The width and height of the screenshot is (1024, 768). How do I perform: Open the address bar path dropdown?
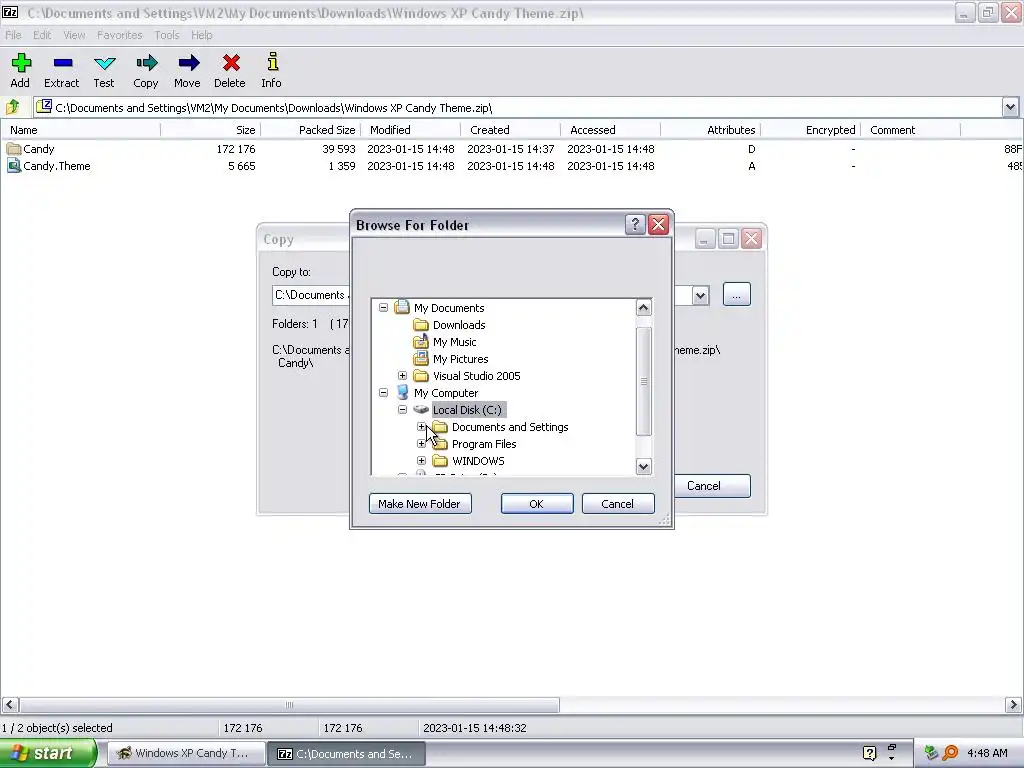[1010, 107]
